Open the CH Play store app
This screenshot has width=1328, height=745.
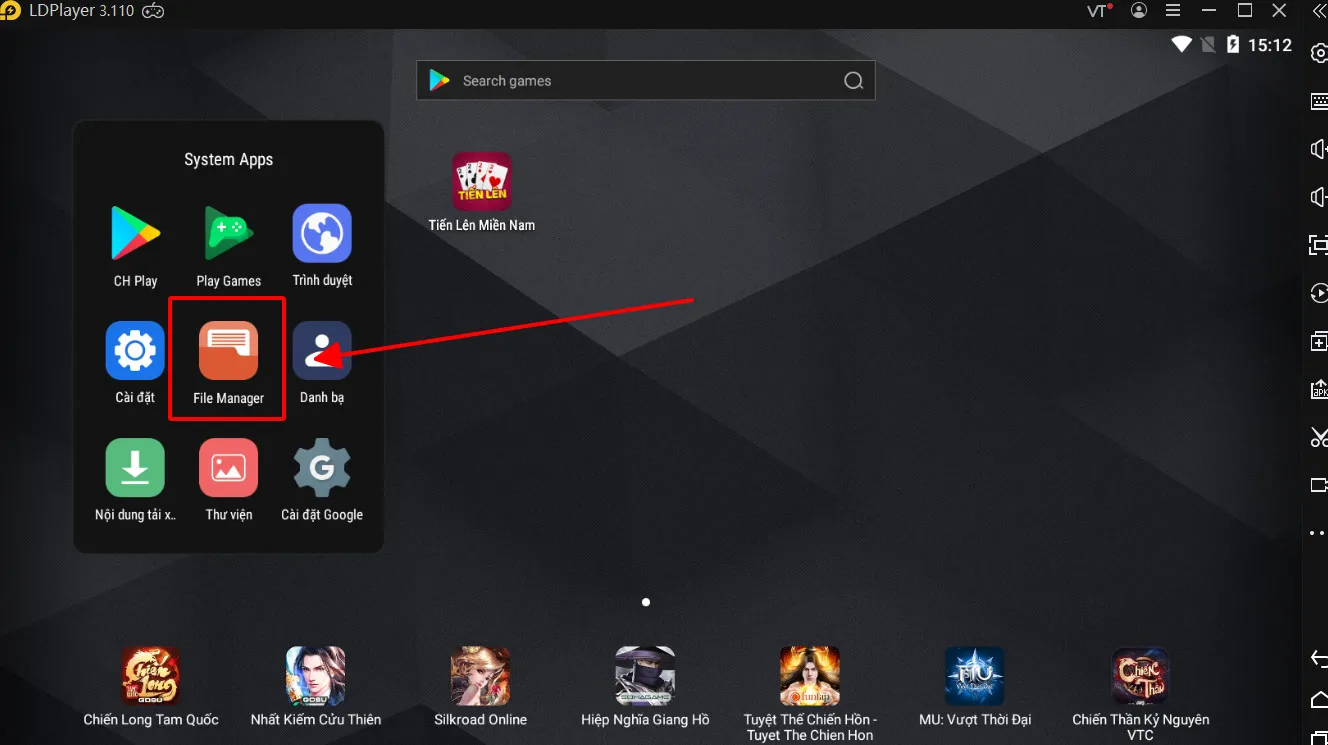[x=135, y=234]
